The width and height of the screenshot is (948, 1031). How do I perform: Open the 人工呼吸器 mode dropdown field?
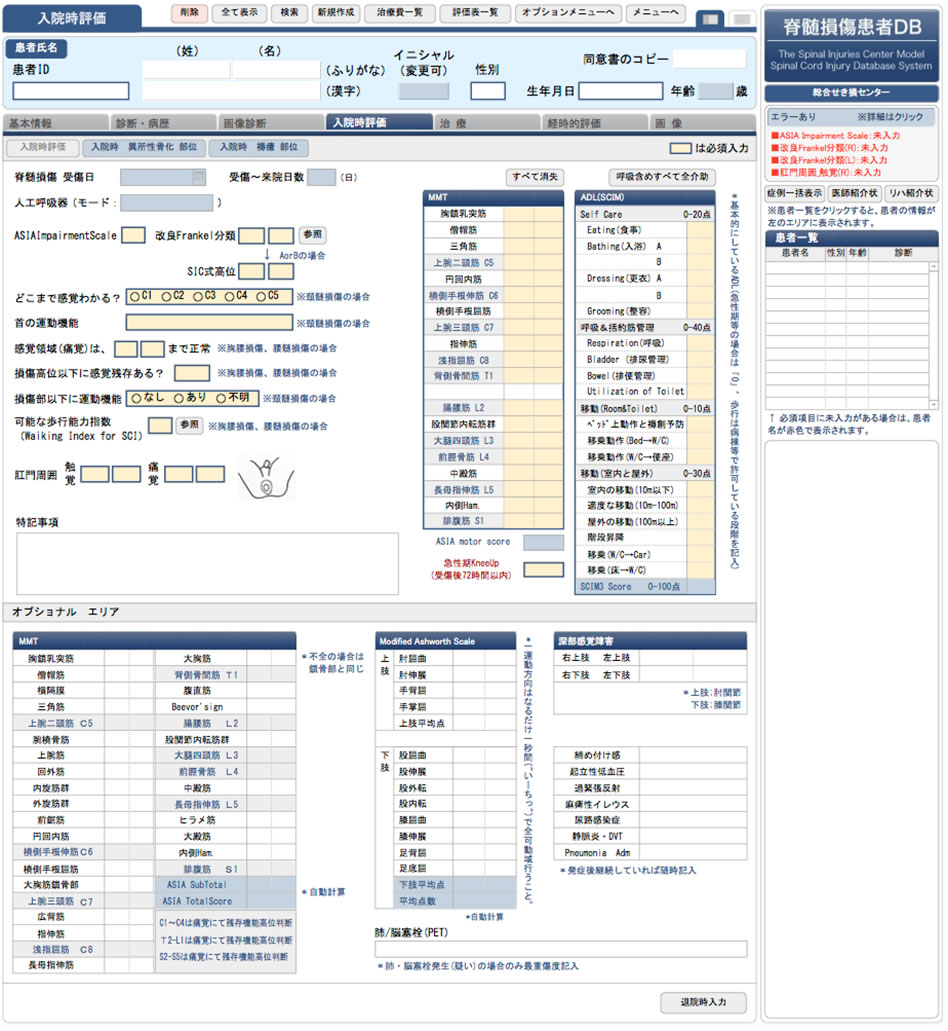(166, 203)
